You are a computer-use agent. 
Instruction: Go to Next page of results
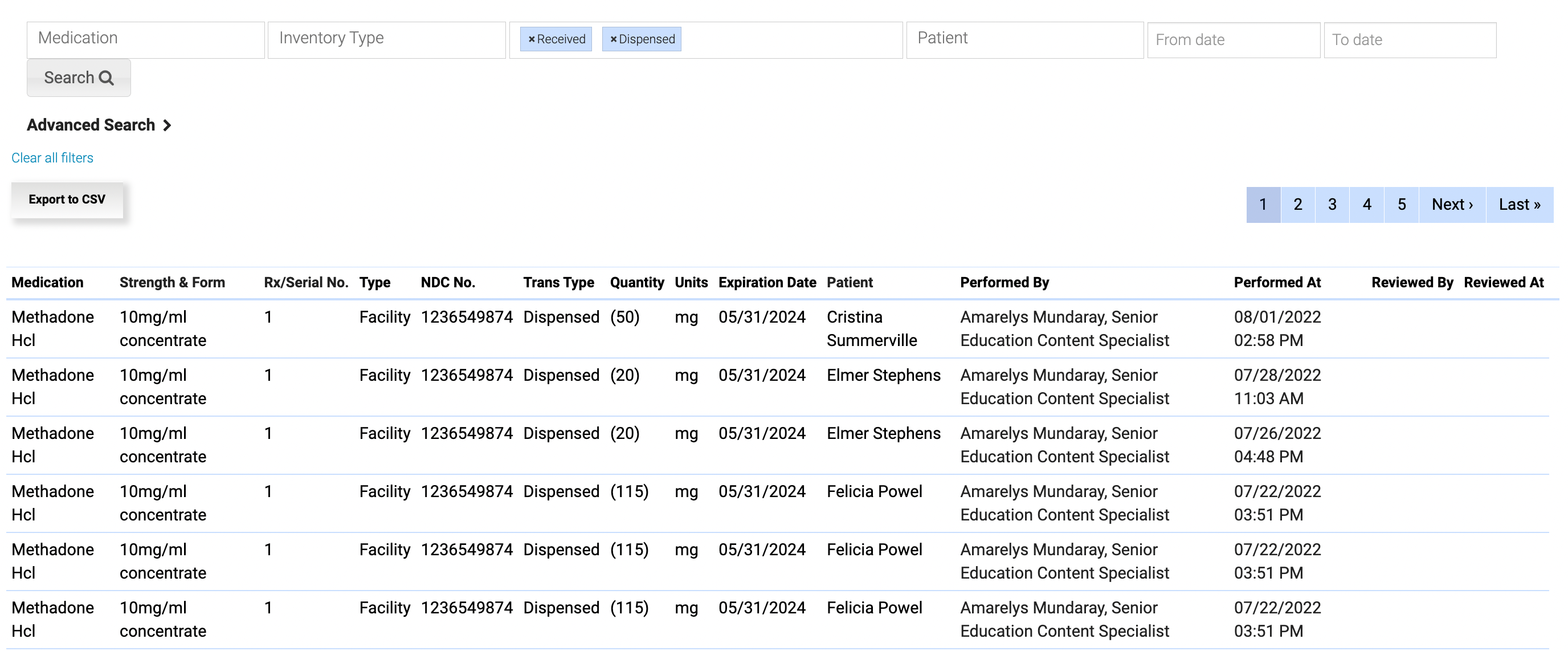point(1452,205)
